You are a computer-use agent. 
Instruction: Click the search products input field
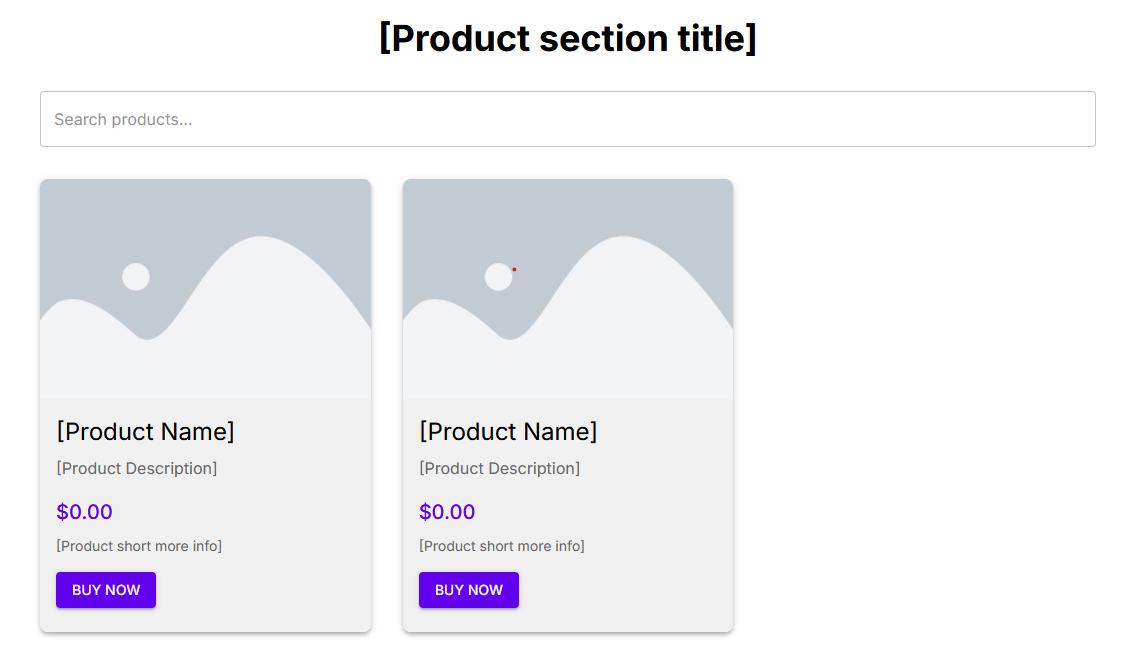click(x=567, y=119)
